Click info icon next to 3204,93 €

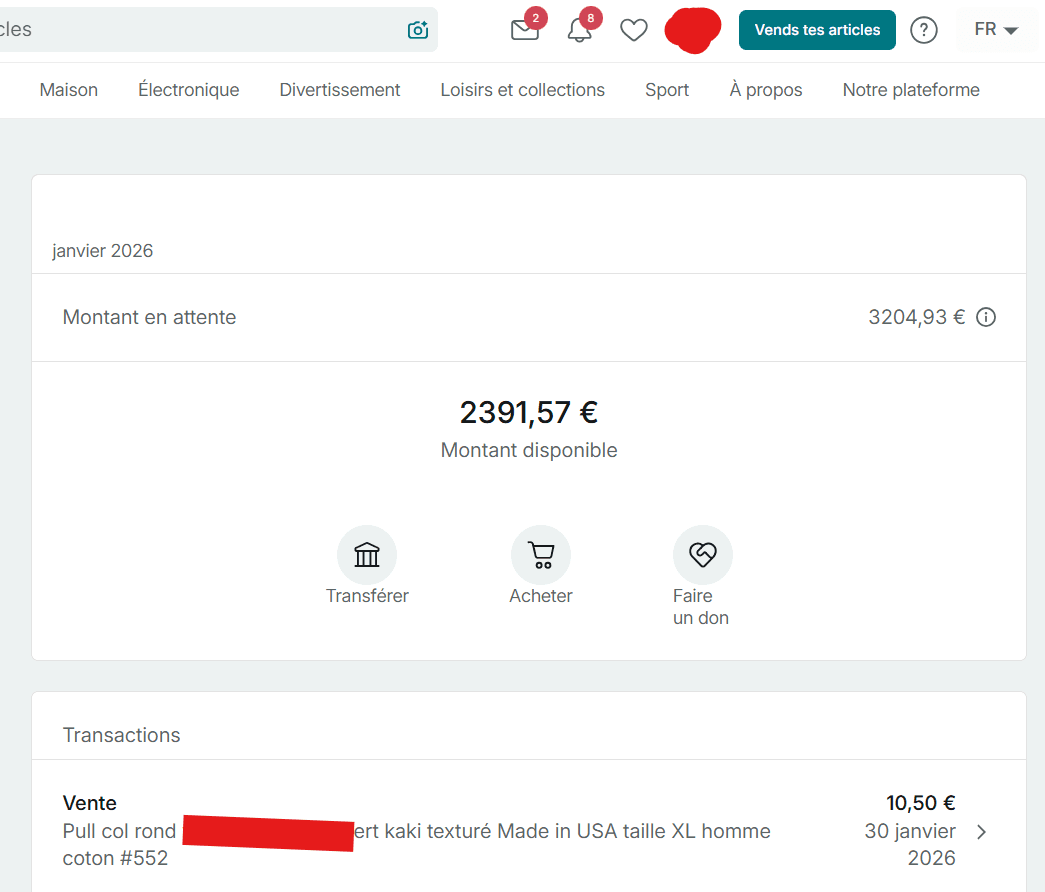pos(986,317)
